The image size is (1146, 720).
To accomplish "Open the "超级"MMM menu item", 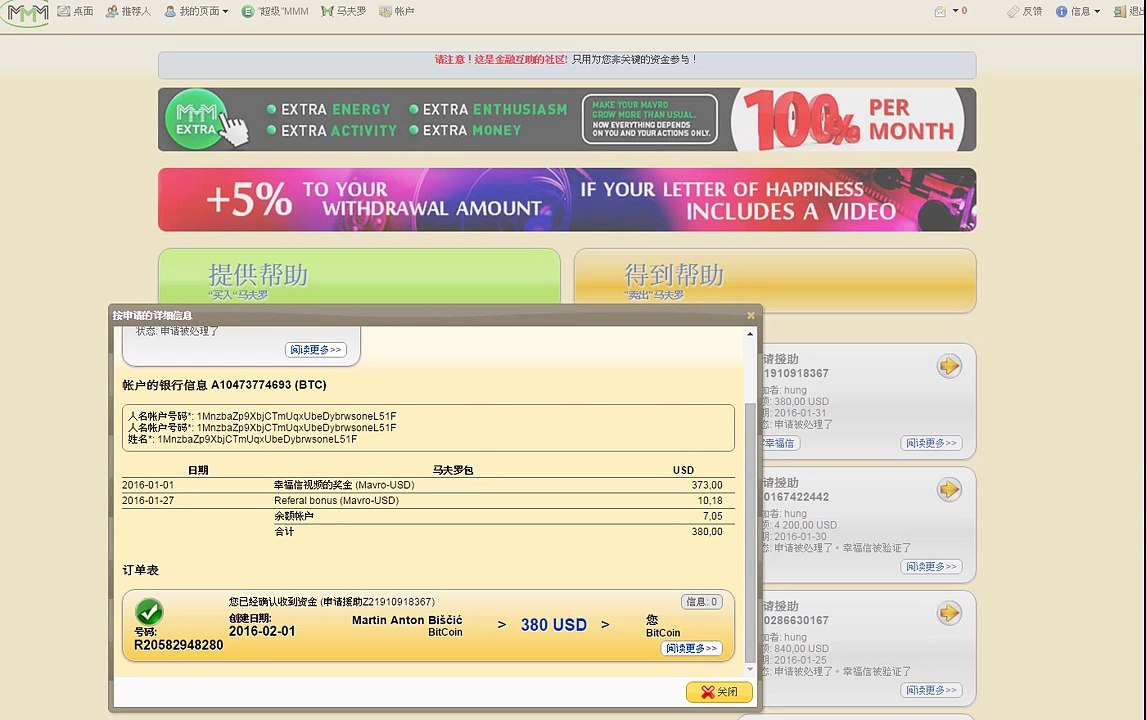I will (x=275, y=11).
